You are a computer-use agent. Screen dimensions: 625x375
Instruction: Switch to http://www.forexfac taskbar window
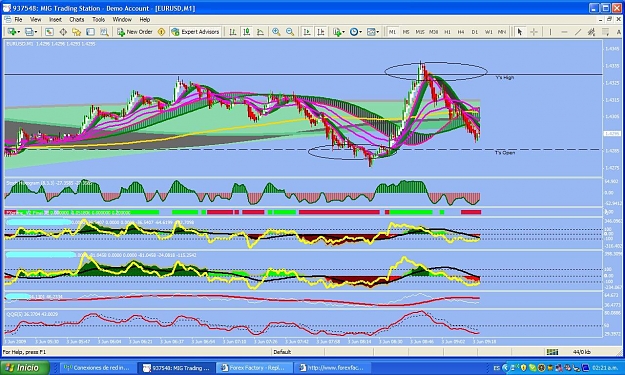(333, 368)
